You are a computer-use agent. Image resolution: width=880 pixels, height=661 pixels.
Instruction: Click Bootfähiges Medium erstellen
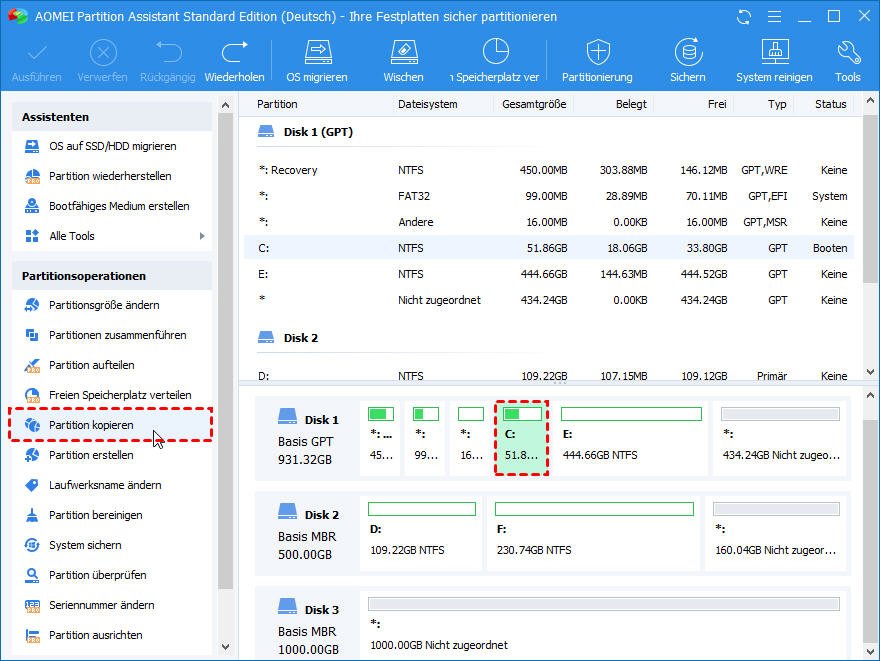click(x=119, y=206)
